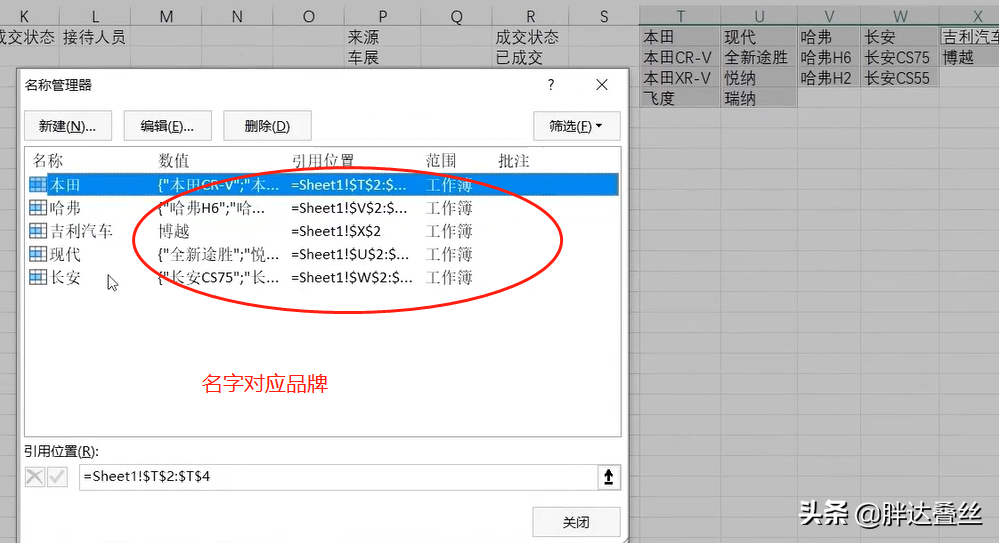The width and height of the screenshot is (999, 543).
Task: Click the 接待人员 cell in column L
Action: (95, 37)
